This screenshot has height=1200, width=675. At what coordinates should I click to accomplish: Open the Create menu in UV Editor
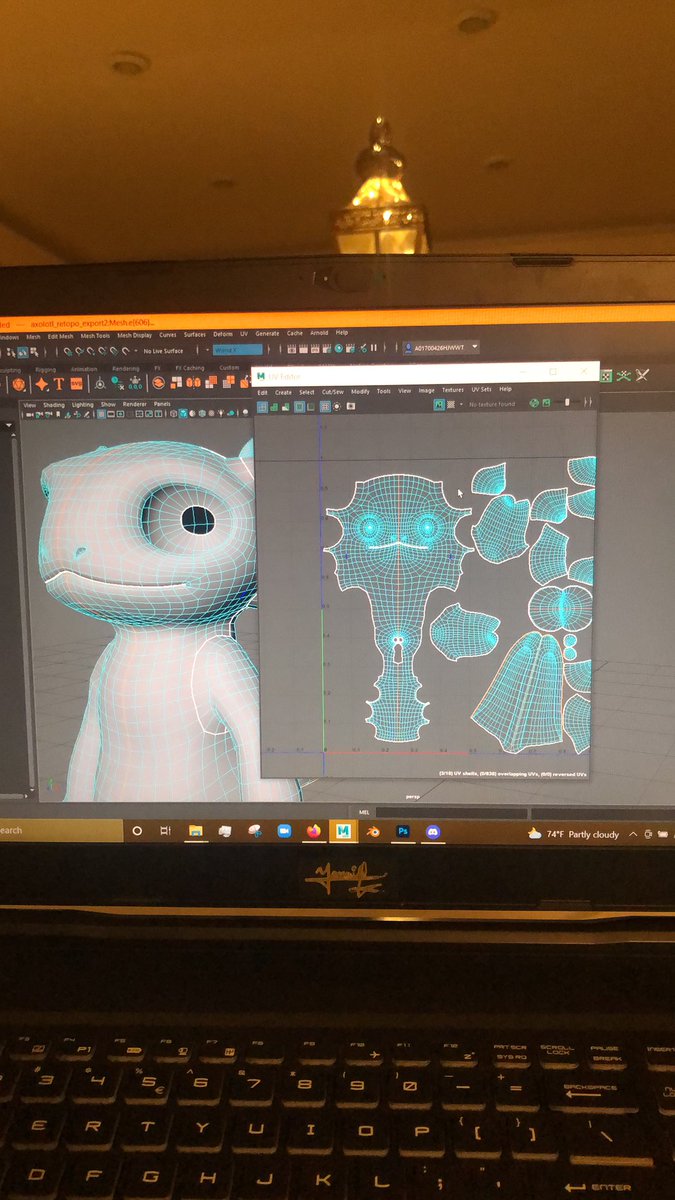(283, 392)
